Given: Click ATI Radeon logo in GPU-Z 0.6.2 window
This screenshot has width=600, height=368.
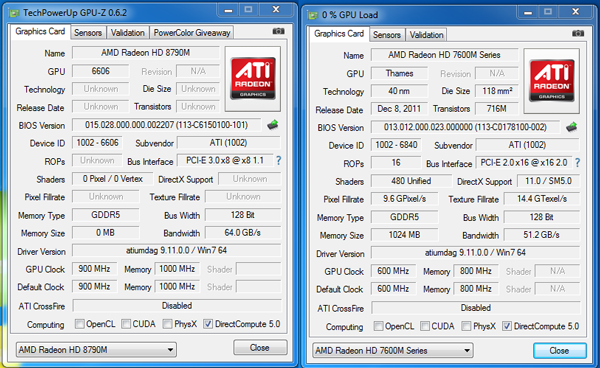Looking at the screenshot, I should [x=253, y=79].
